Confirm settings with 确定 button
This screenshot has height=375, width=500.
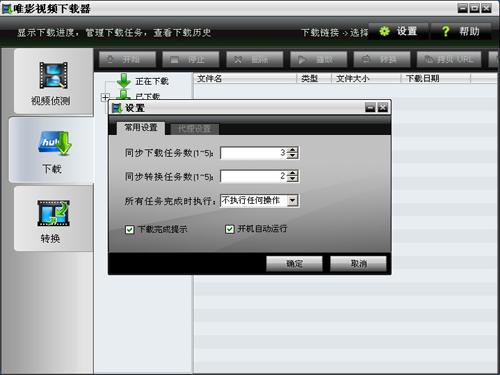point(294,264)
